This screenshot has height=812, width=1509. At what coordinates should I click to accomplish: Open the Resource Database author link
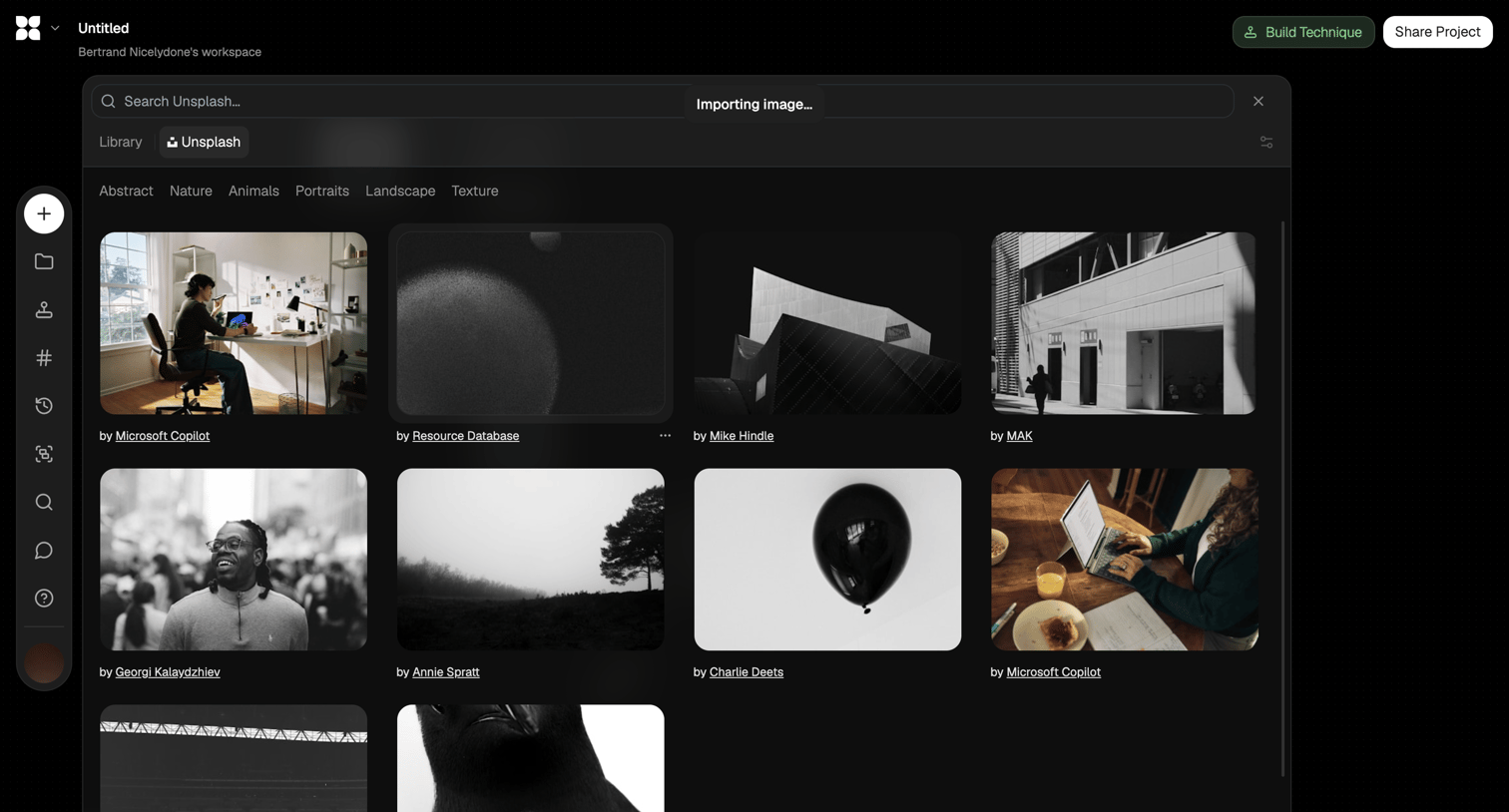coord(465,436)
